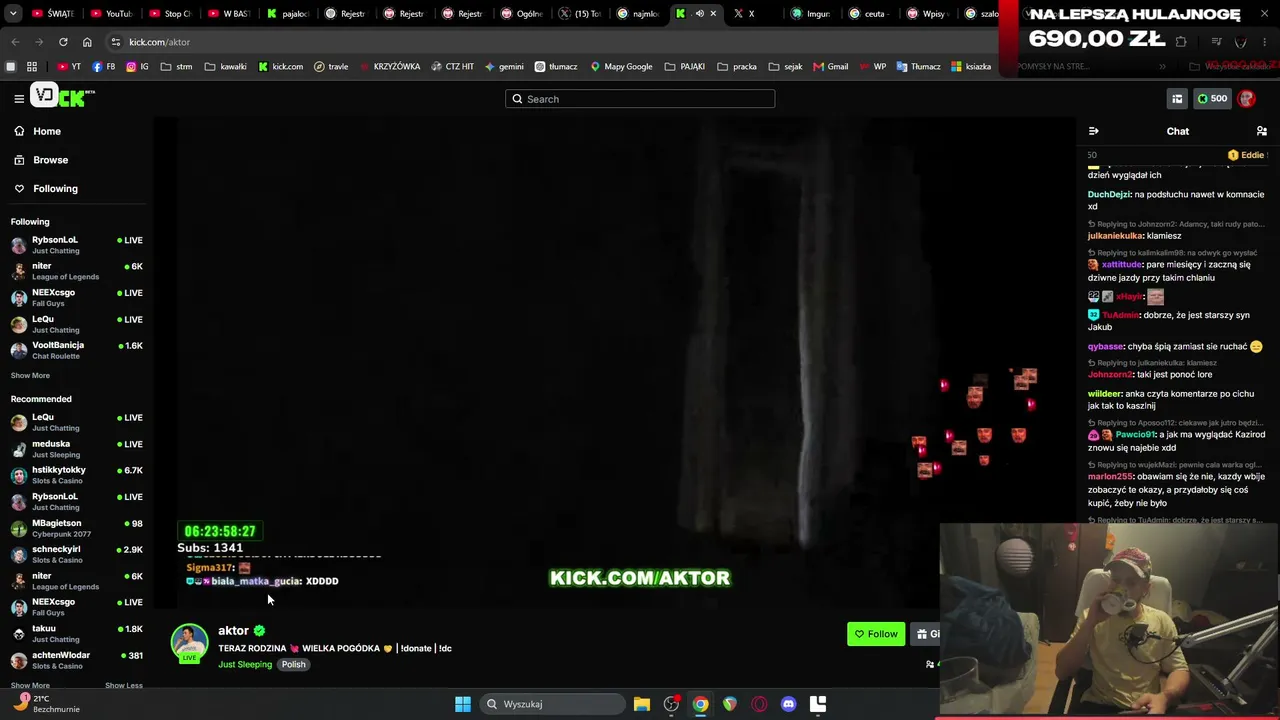Switch to the Imgur tab
The height and width of the screenshot is (720, 1280).
pyautogui.click(x=812, y=14)
